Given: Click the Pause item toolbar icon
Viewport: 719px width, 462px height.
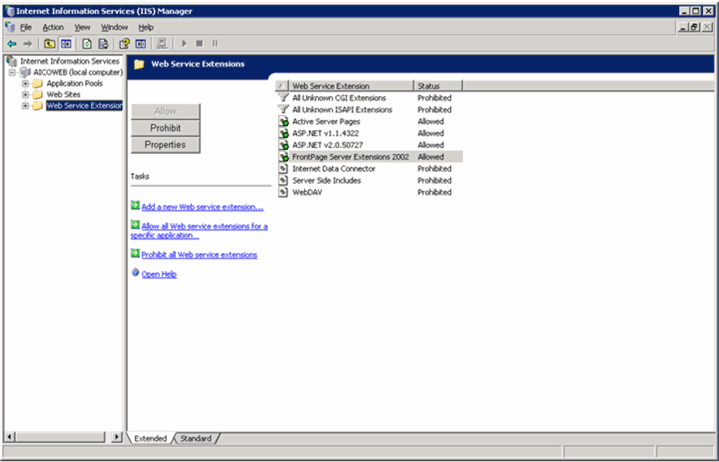Looking at the screenshot, I should 215,44.
